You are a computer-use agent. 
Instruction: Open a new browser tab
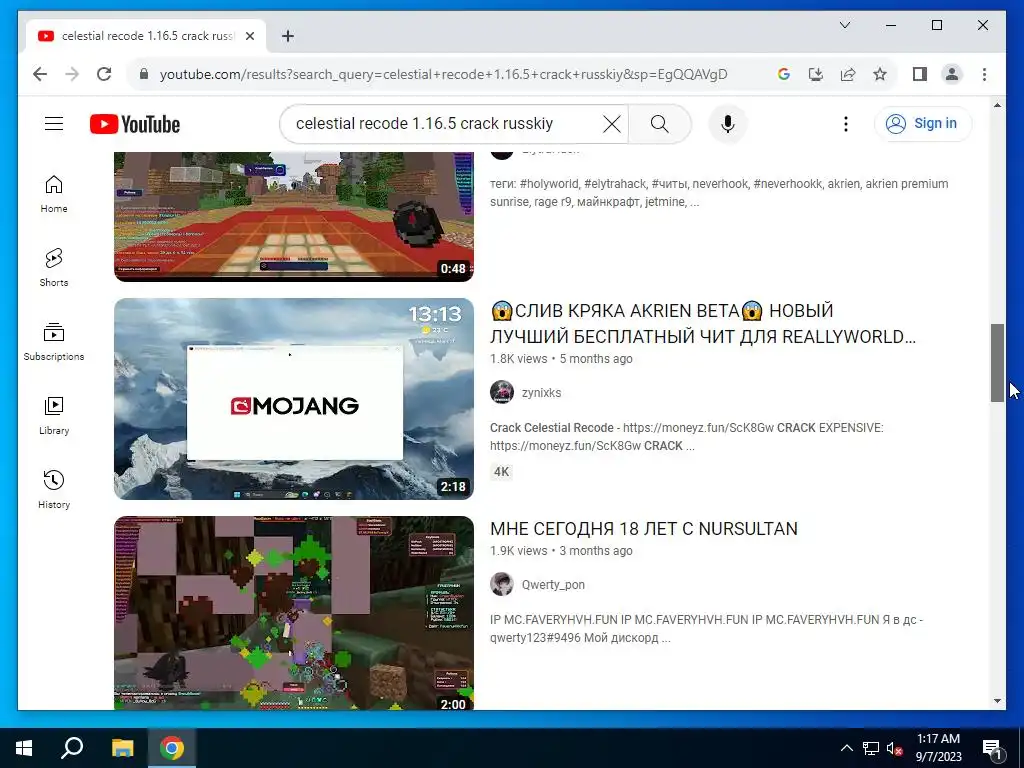pyautogui.click(x=287, y=37)
